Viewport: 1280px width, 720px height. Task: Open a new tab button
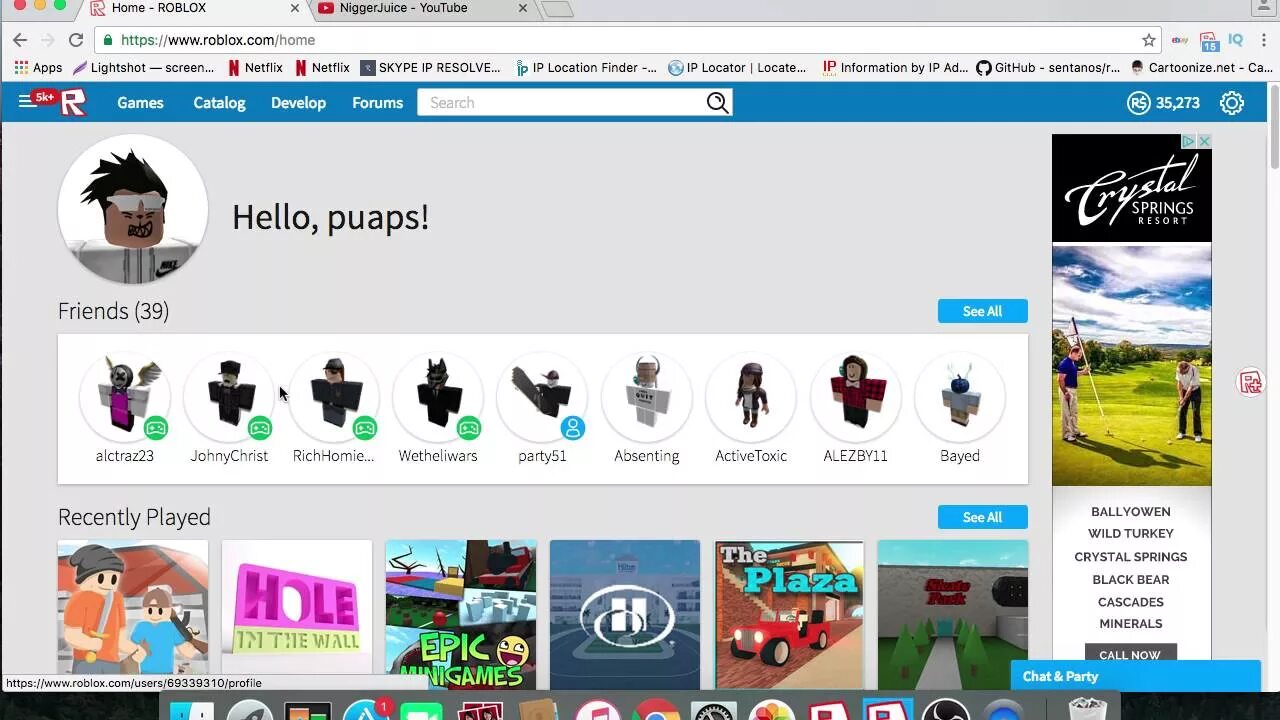(557, 9)
